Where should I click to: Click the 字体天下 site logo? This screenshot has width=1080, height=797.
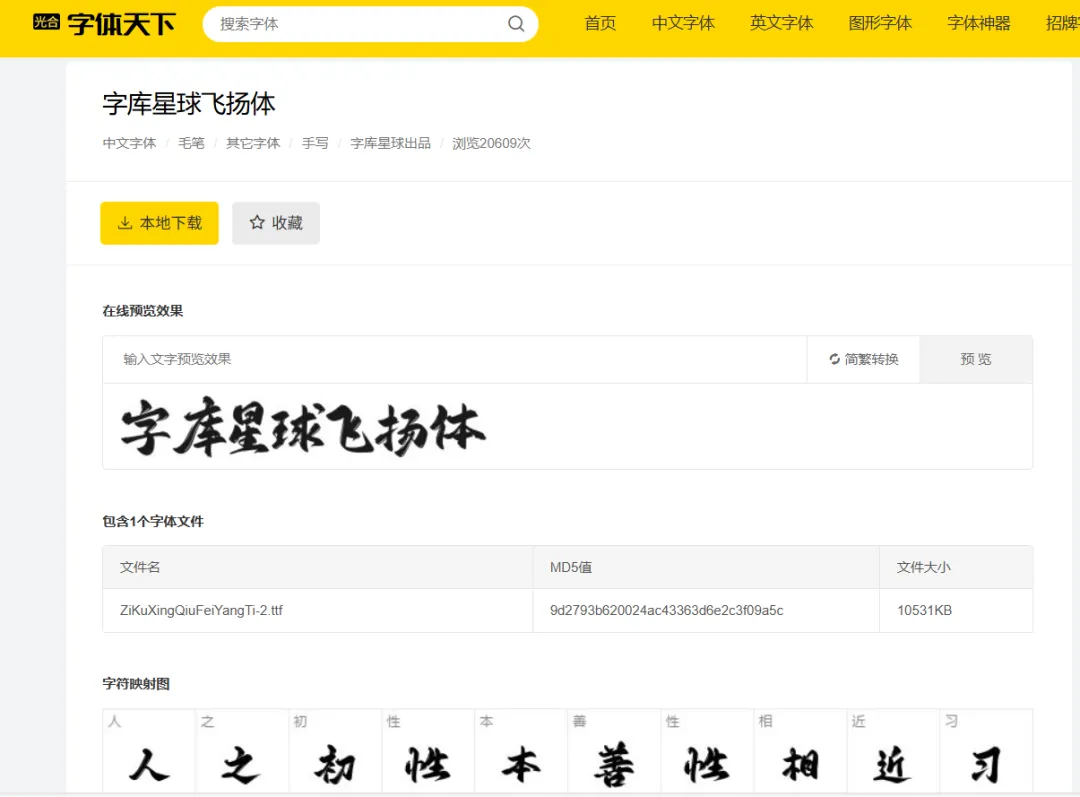point(104,24)
